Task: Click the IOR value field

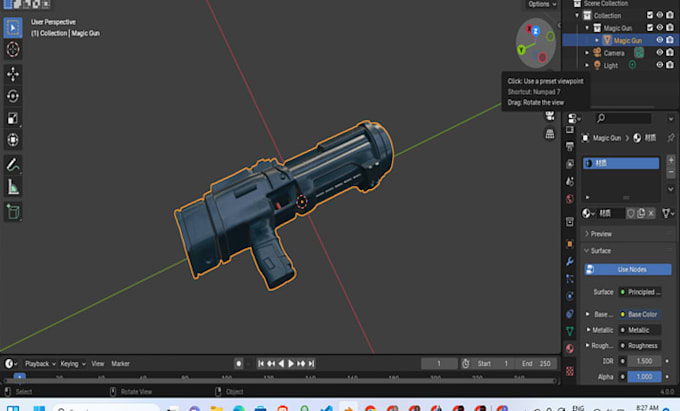Action: click(x=644, y=361)
